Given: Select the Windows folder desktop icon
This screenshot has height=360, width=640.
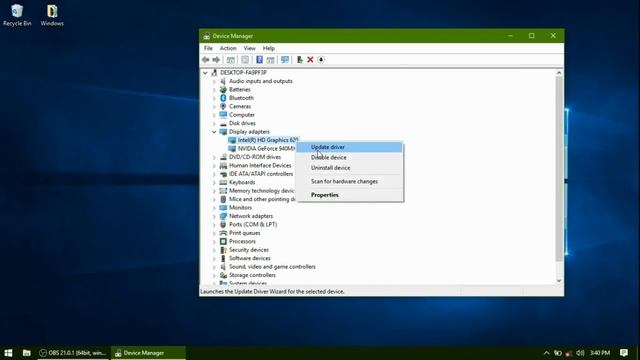Looking at the screenshot, I should (x=52, y=15).
